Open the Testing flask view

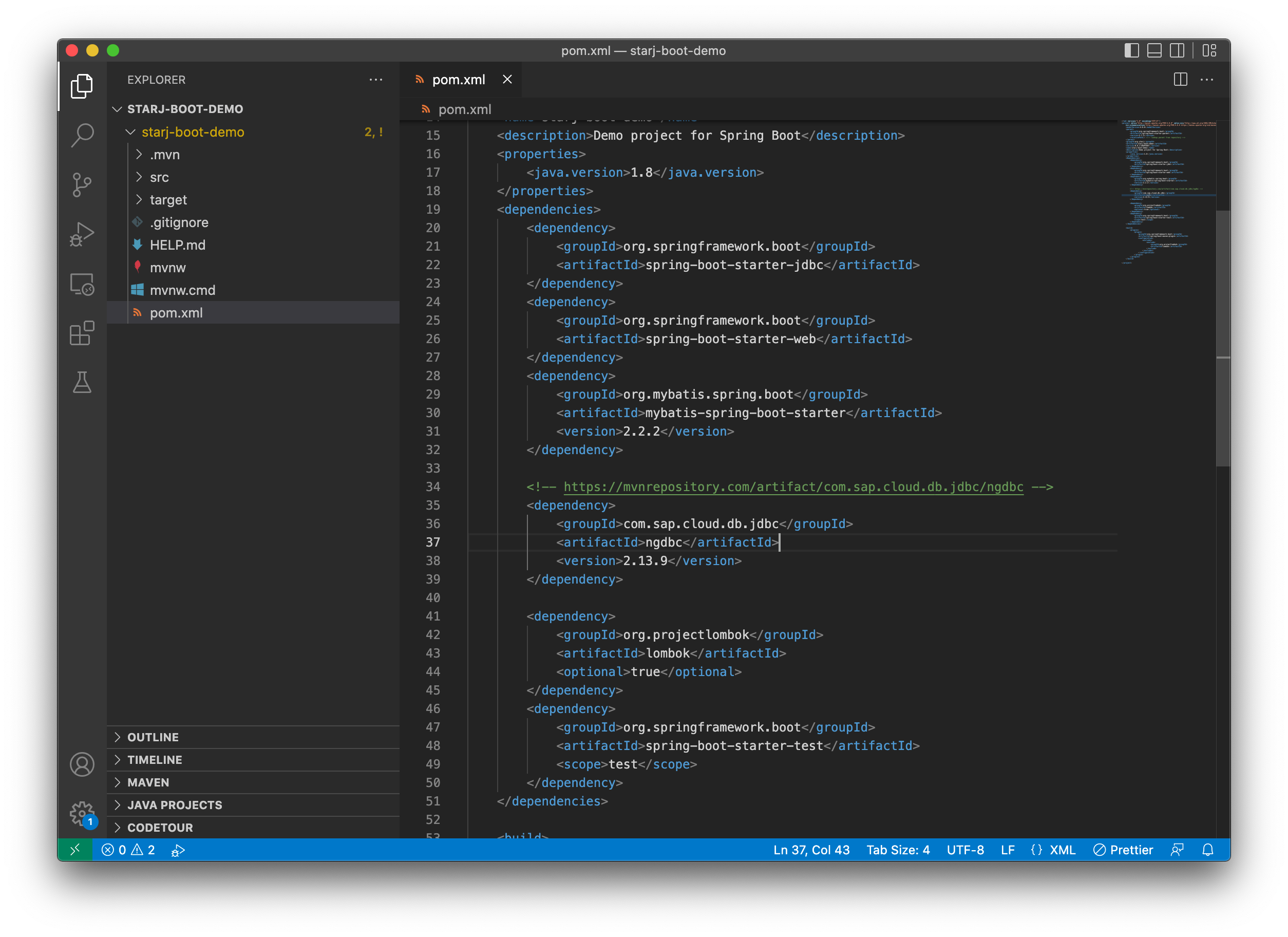tap(82, 382)
